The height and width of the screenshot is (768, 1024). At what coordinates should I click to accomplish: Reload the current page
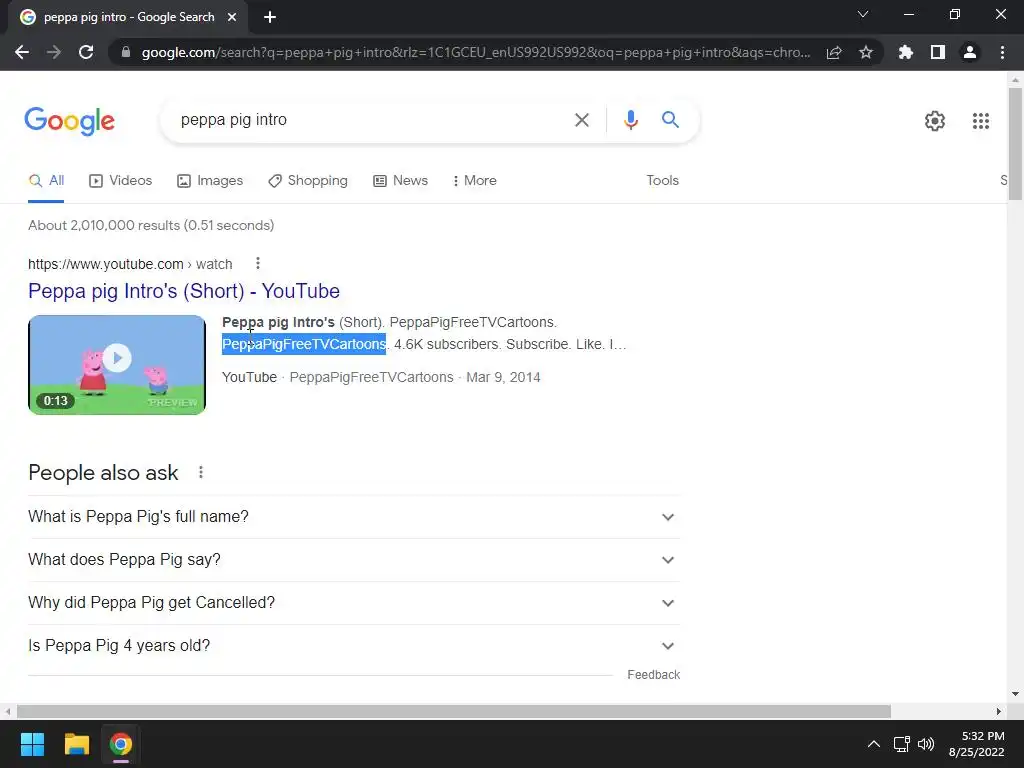coord(86,52)
